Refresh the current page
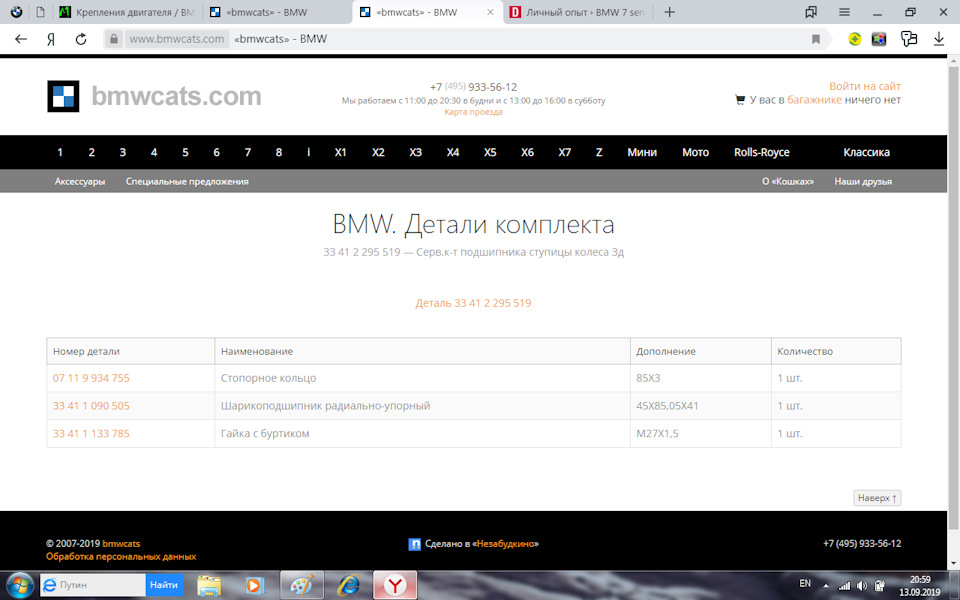The width and height of the screenshot is (960, 600). [80, 38]
